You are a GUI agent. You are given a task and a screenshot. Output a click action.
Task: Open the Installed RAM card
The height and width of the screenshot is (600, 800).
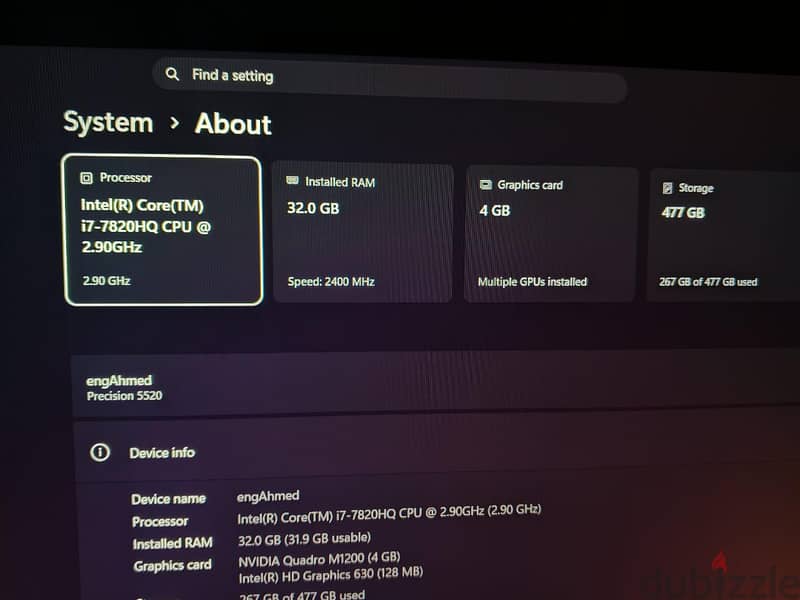363,233
